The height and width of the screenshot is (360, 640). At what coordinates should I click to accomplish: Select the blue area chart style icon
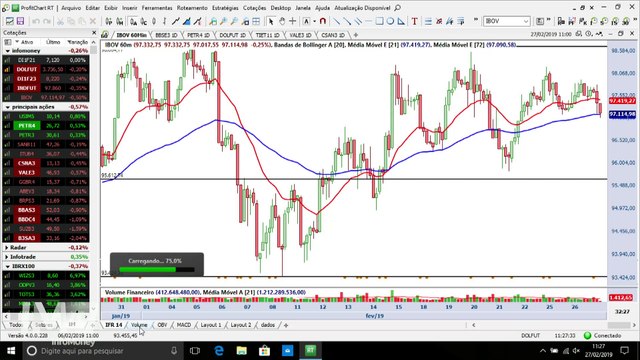point(187,21)
